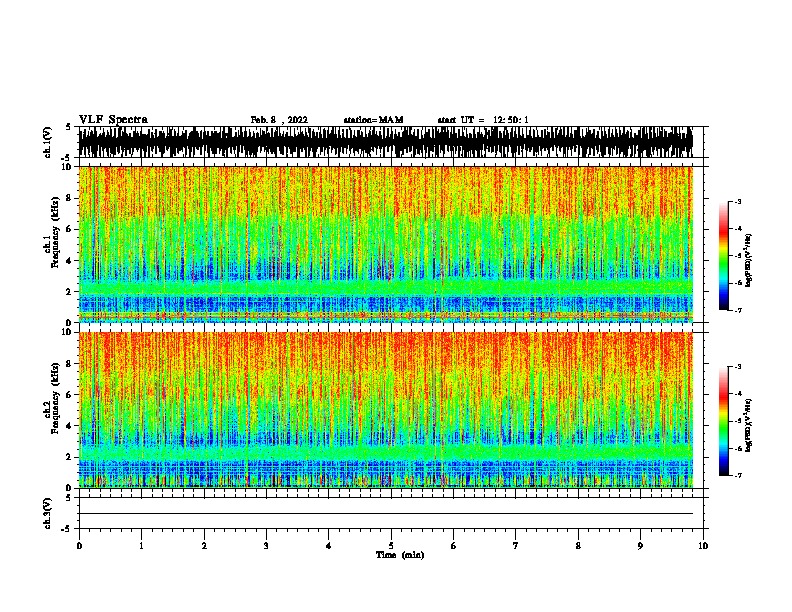
Task: Click ch.2 frequency tick label "8"
Action: pyautogui.click(x=70, y=364)
